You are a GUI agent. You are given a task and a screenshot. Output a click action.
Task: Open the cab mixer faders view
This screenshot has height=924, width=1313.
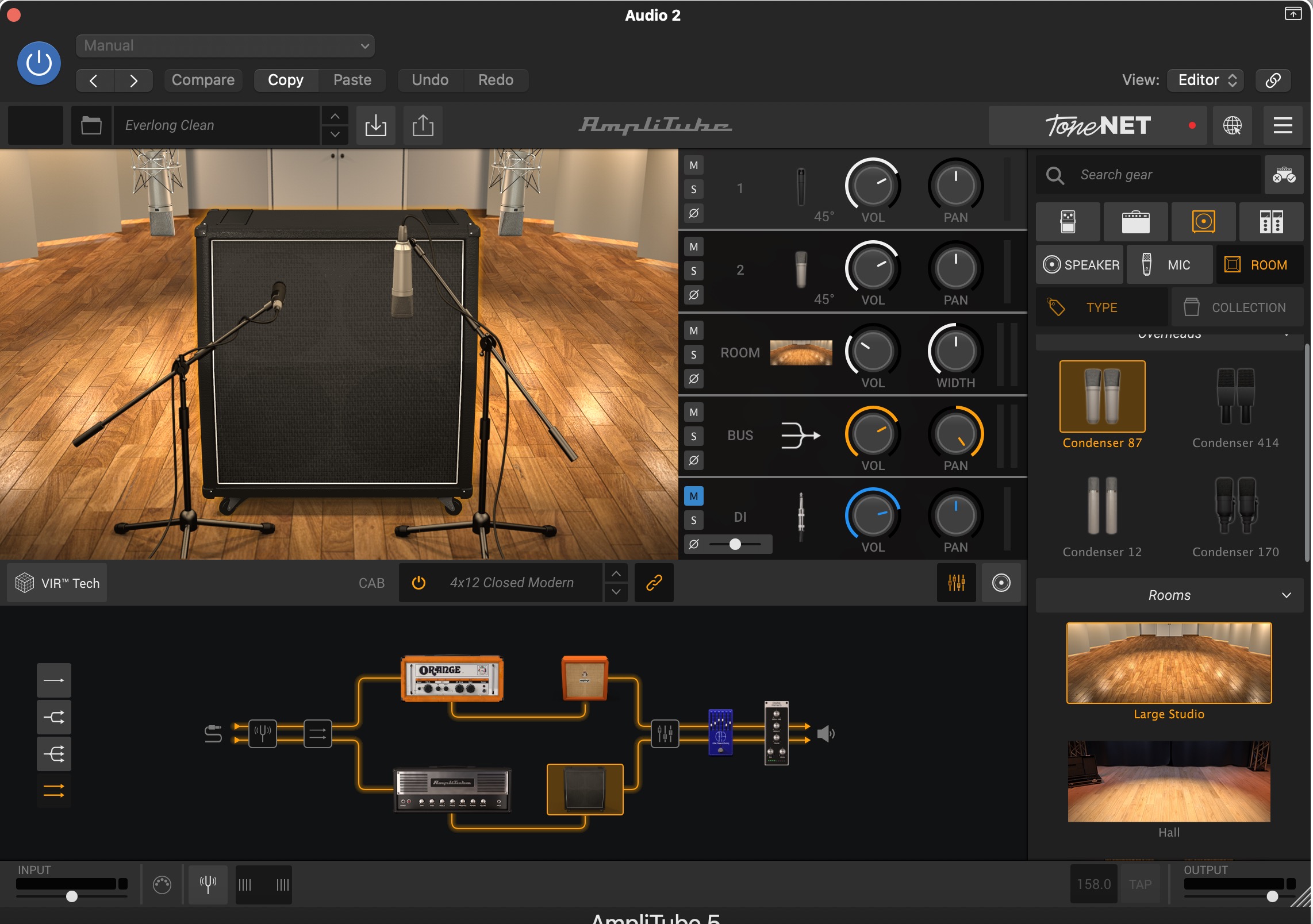click(x=956, y=583)
